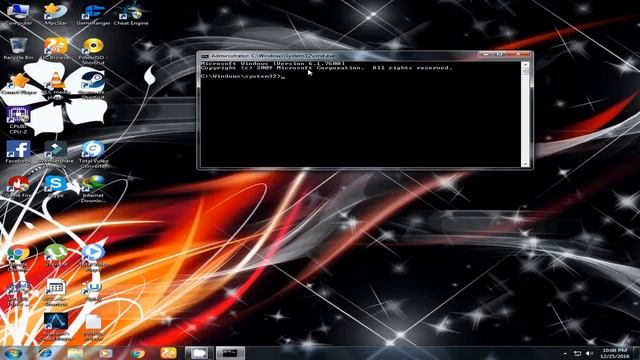
Task: Launch the UC Browser desktop shortcut
Action: click(x=56, y=49)
